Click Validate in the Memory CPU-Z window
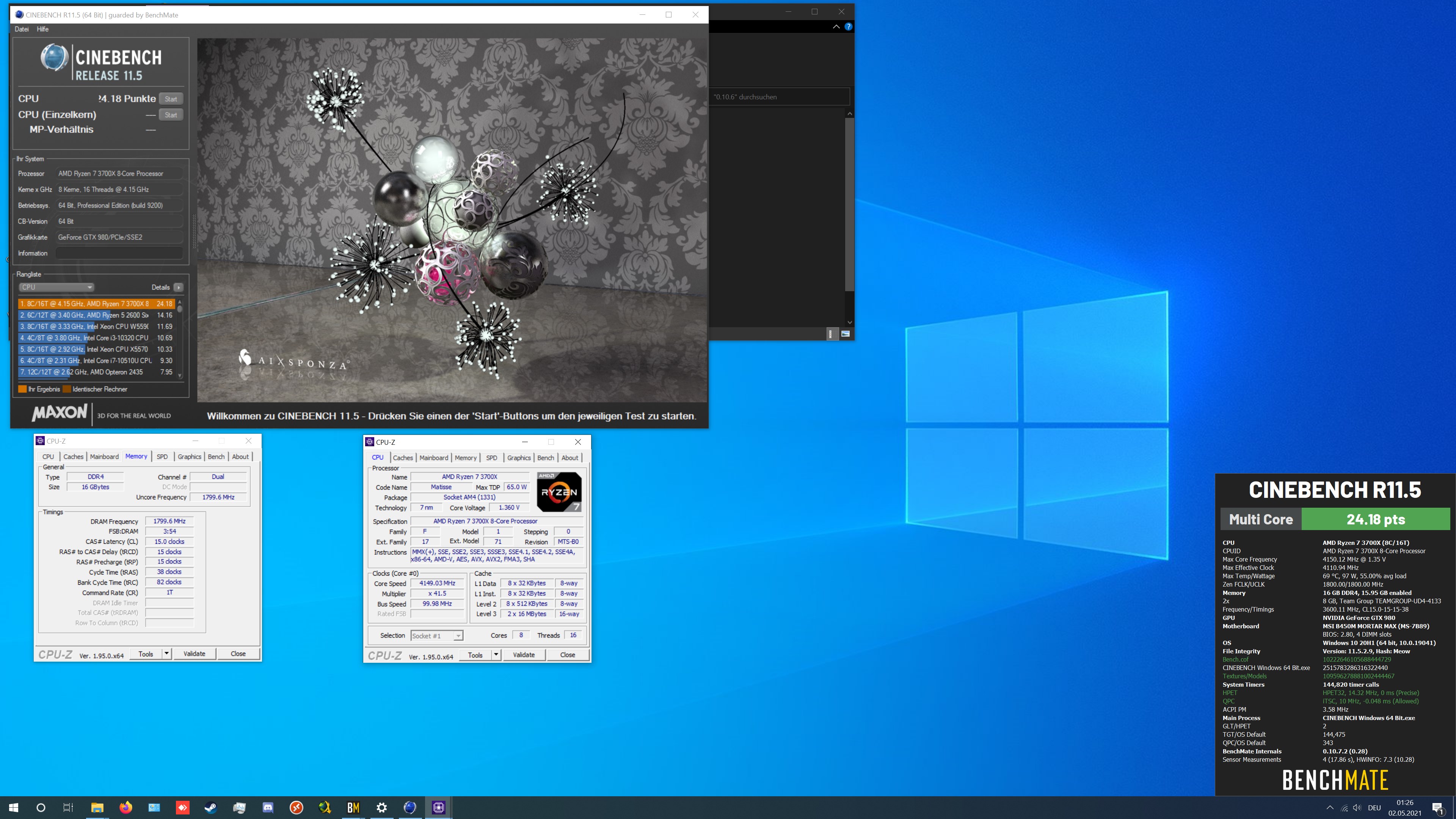The image size is (1456, 819). point(195,654)
